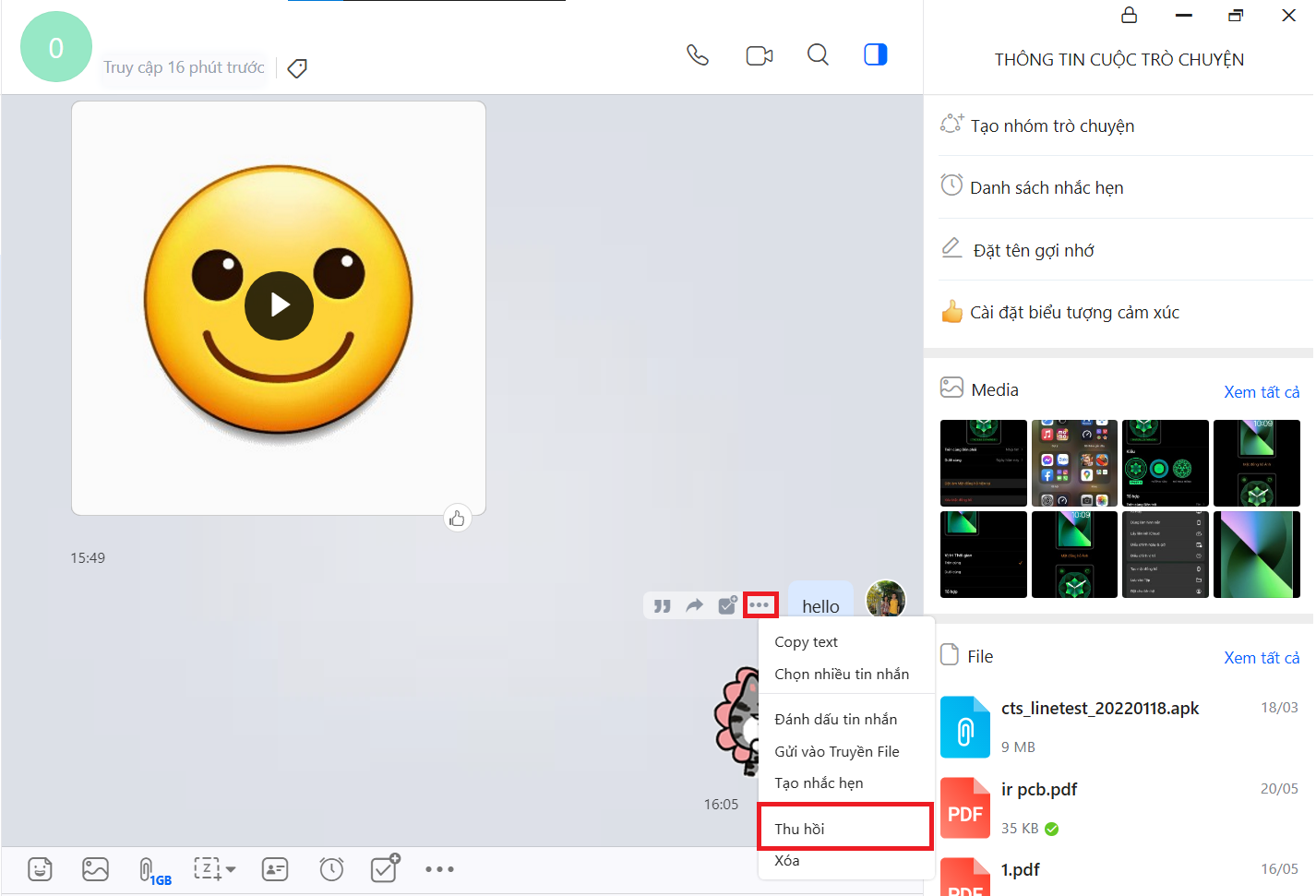Viewport: 1316px width, 896px height.
Task: Open the sticker emoji picker
Action: (x=40, y=869)
